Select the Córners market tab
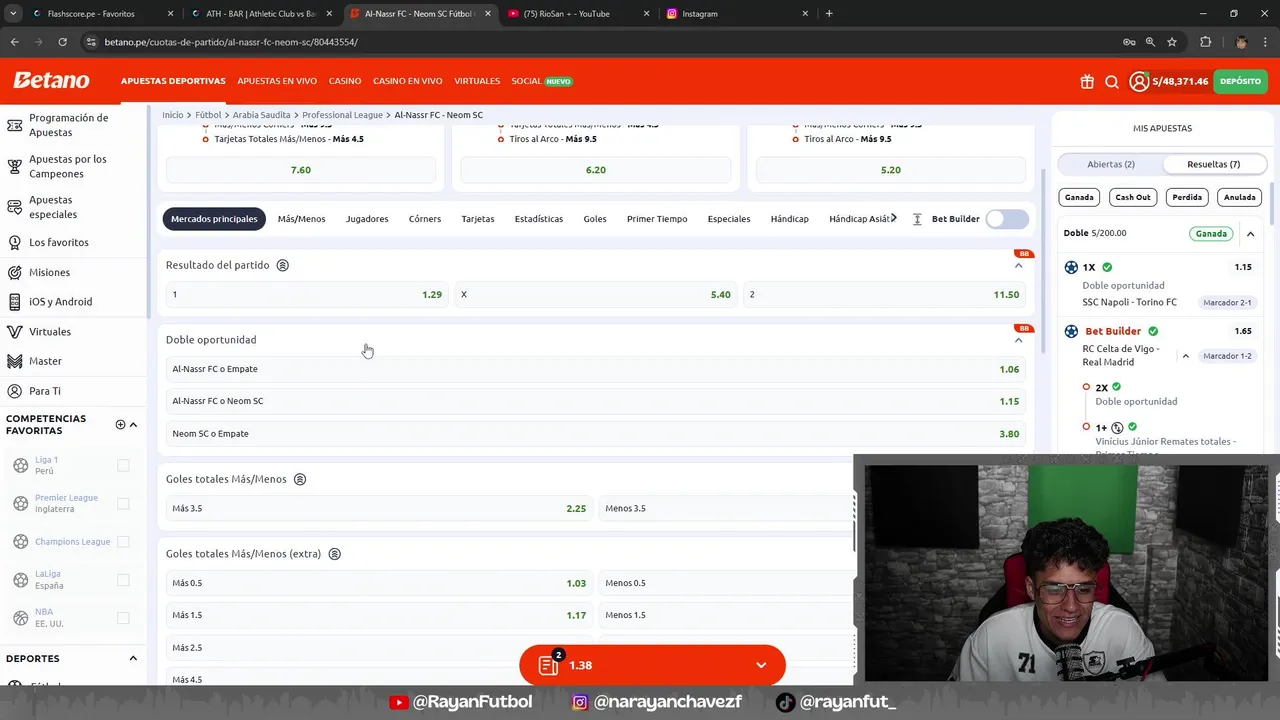This screenshot has height=720, width=1280. 425,219
